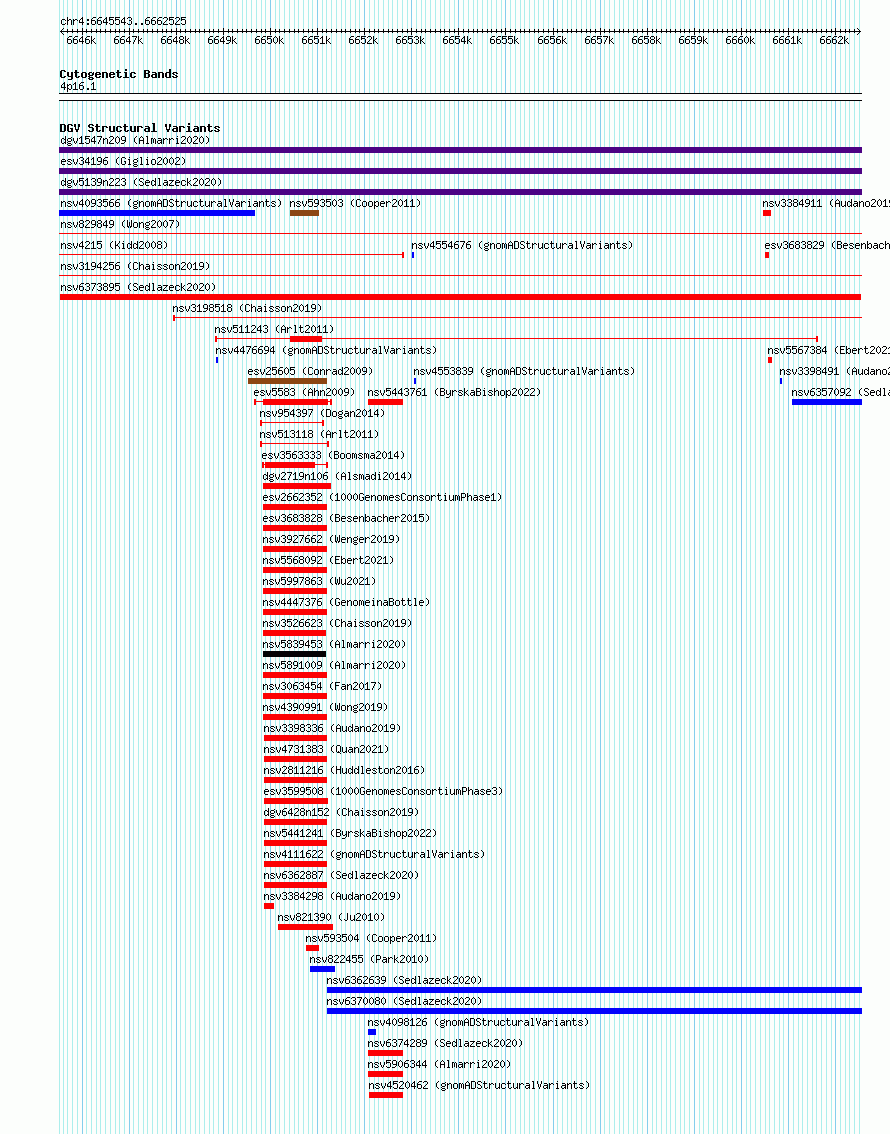Click the 6660k ruler position label

click(x=740, y=40)
